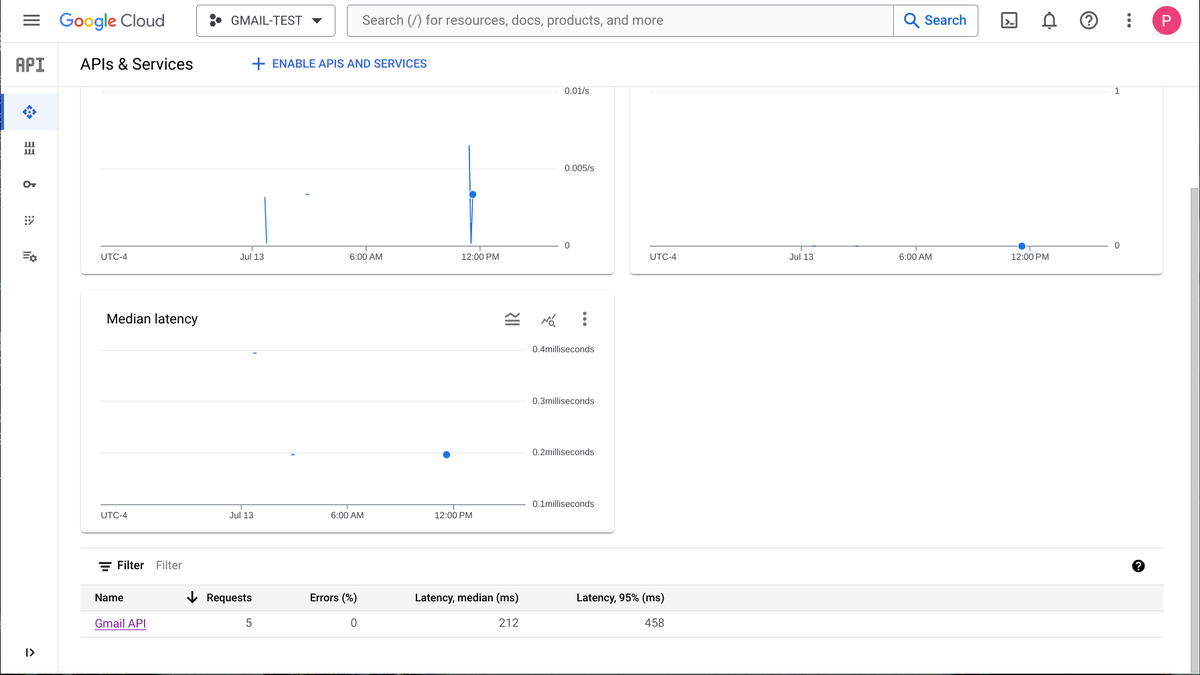Click the Filter list icon

[105, 566]
